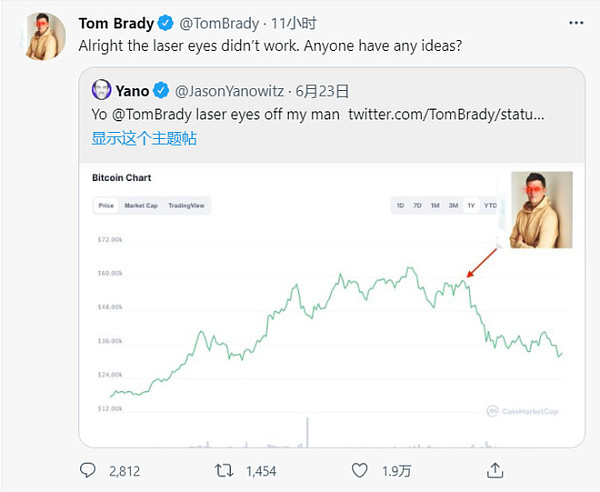
Task: Open Yano's small profile avatar
Action: (x=101, y=89)
